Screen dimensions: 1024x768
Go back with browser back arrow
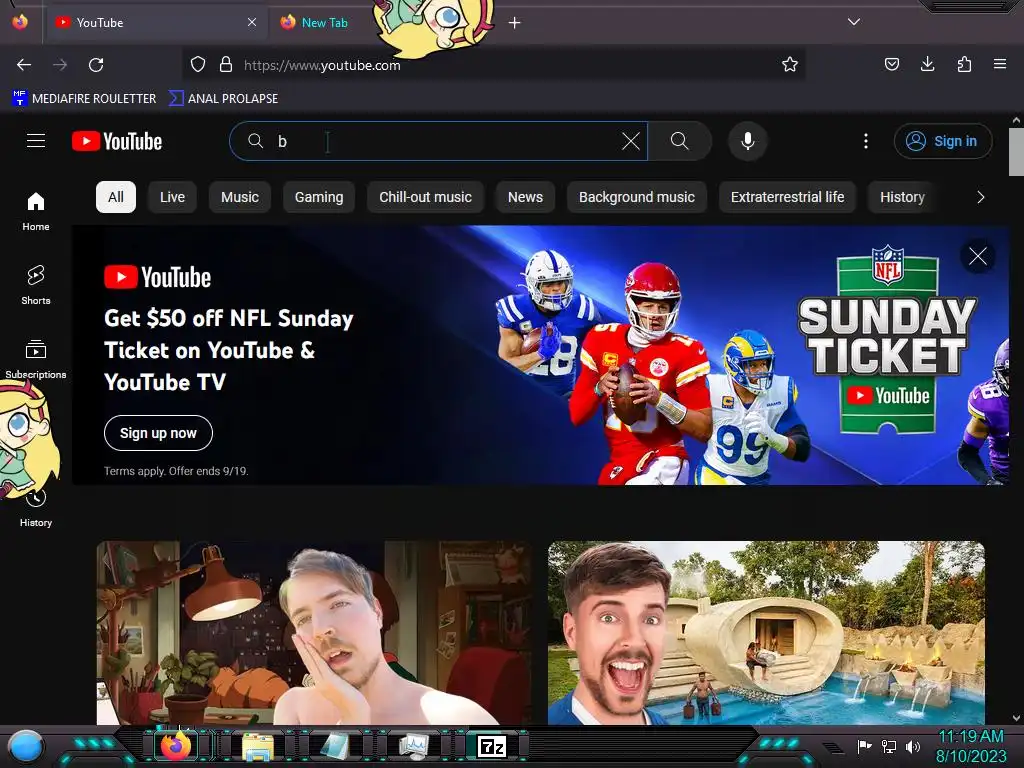[24, 65]
